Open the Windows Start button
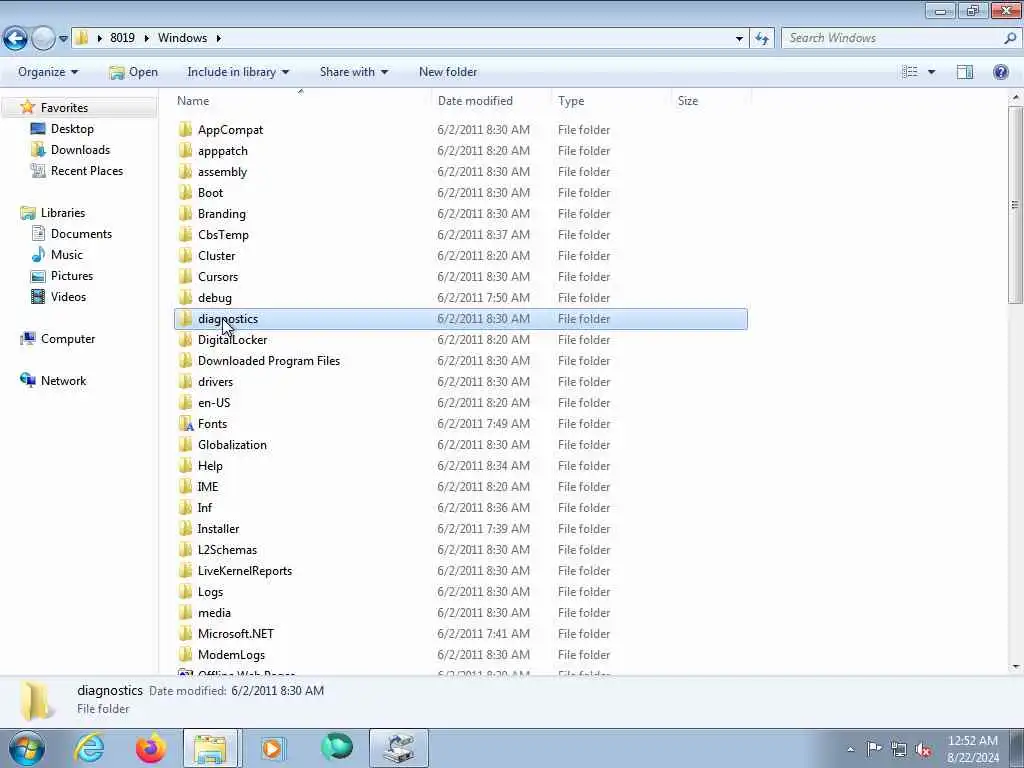This screenshot has height=768, width=1024. point(27,748)
